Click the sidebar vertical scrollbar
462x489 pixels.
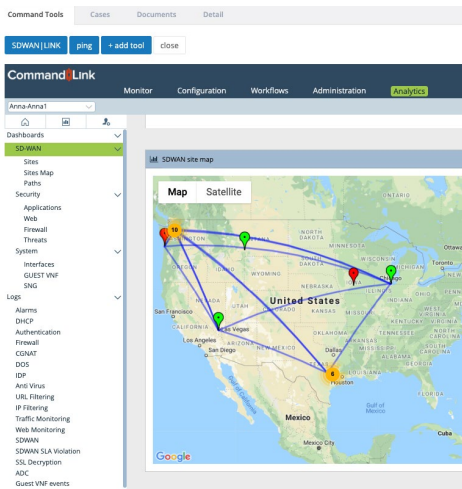click(x=125, y=308)
